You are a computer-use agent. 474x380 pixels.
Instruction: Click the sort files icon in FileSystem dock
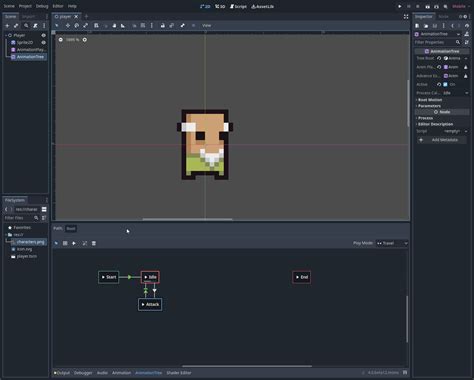point(44,218)
